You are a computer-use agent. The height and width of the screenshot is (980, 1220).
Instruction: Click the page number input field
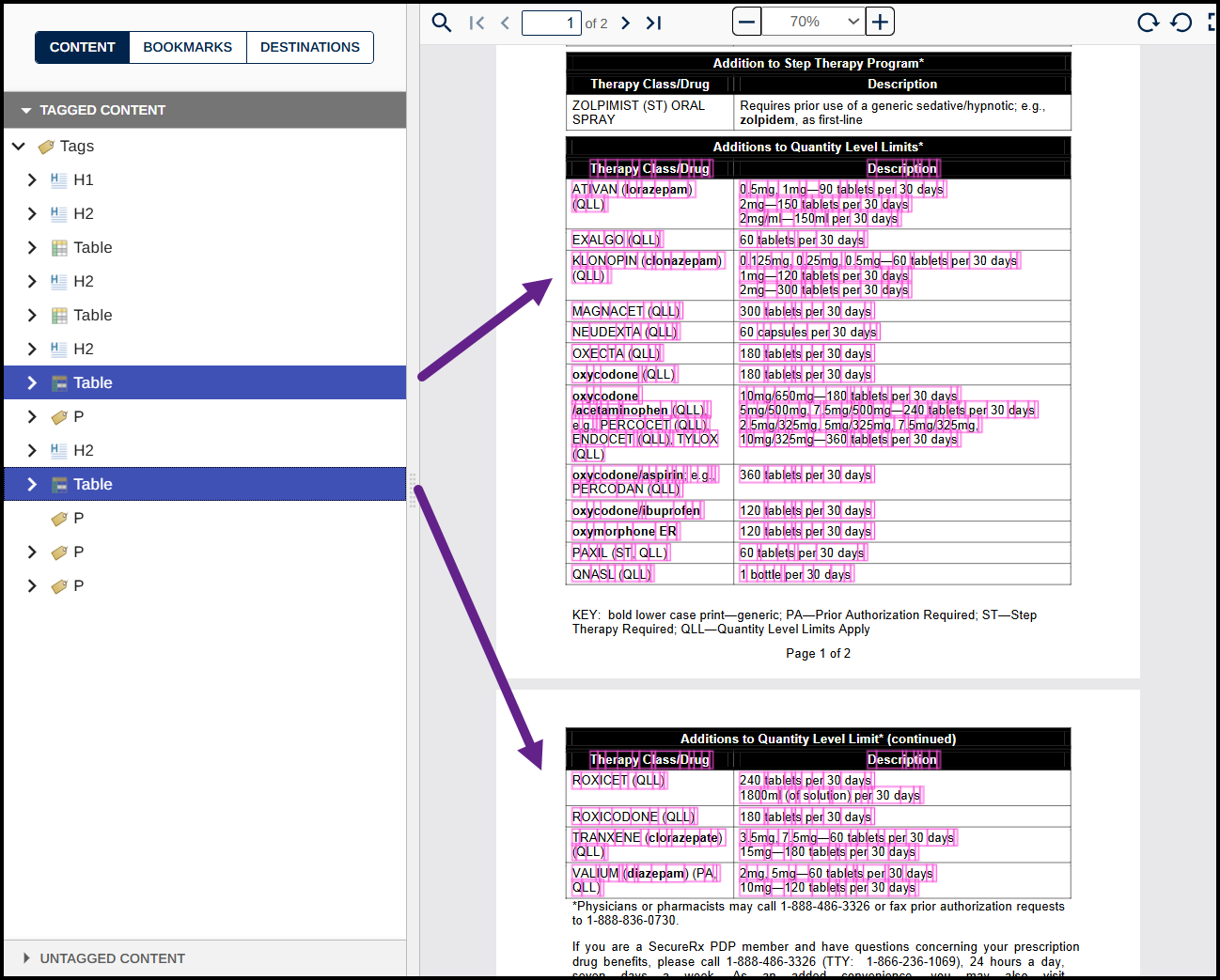[x=551, y=23]
